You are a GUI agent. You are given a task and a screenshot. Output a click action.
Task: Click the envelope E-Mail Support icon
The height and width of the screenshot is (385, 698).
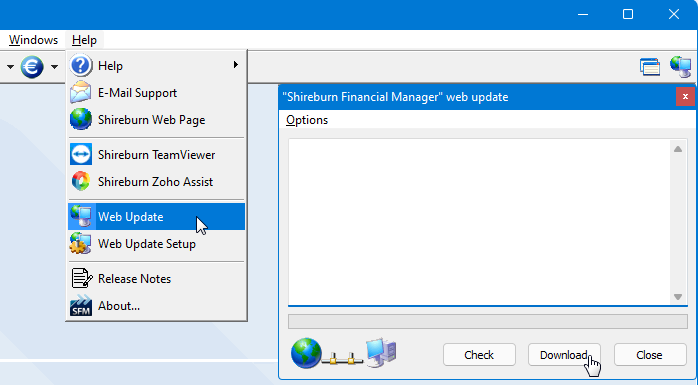click(81, 93)
